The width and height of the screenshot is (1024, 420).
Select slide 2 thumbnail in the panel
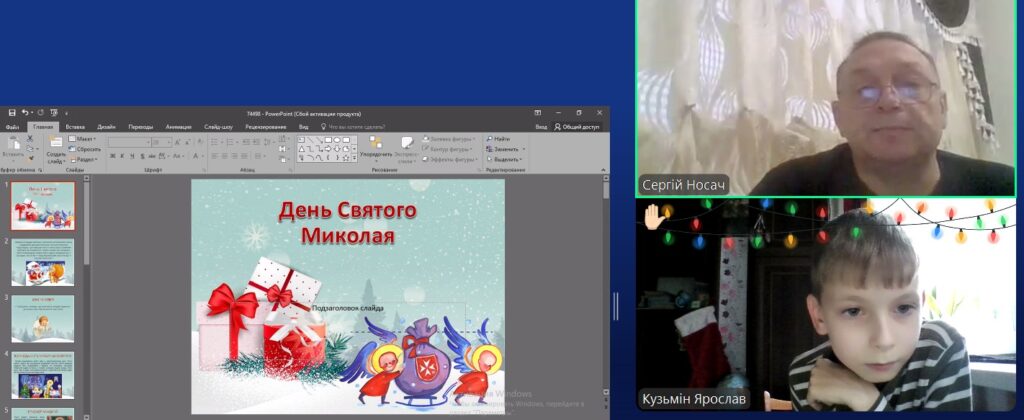[x=43, y=263]
